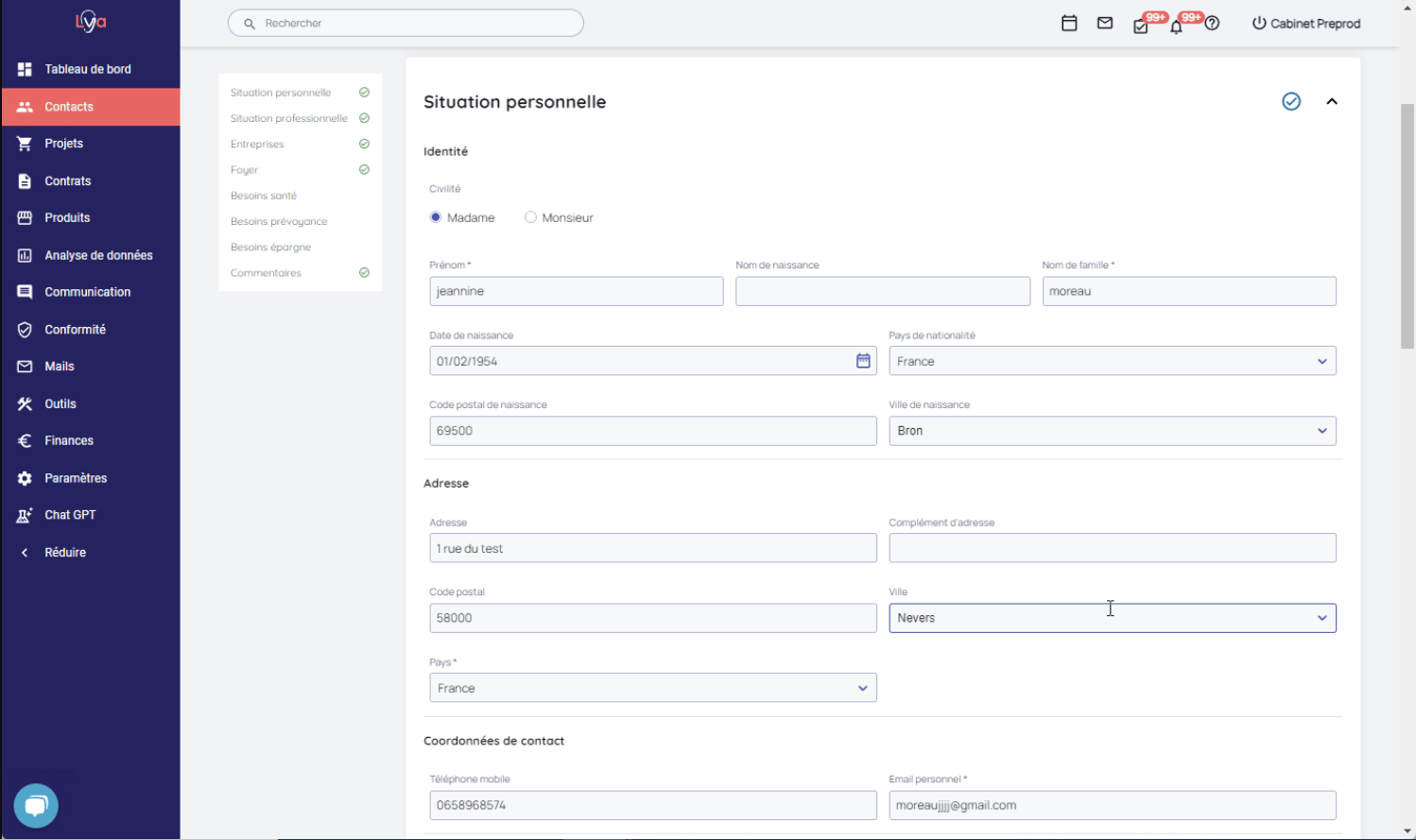Open the Pays dropdown showing France
1416x840 pixels.
coord(653,688)
